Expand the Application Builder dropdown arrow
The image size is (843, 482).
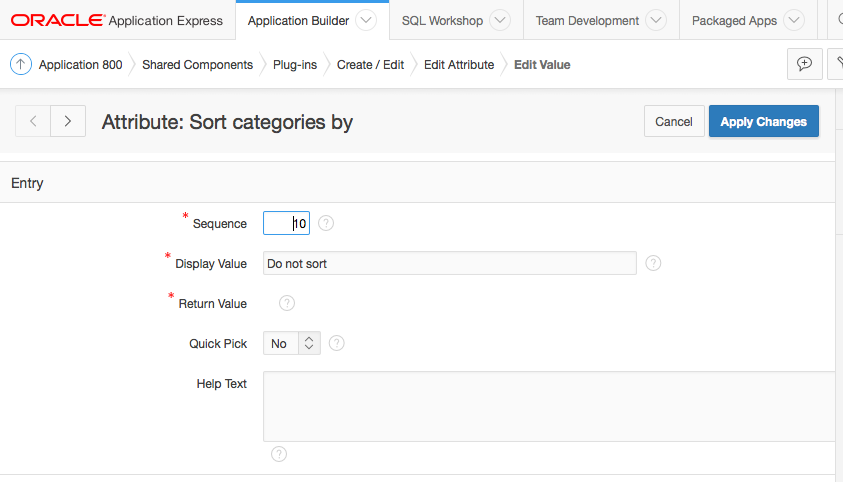pyautogui.click(x=366, y=20)
